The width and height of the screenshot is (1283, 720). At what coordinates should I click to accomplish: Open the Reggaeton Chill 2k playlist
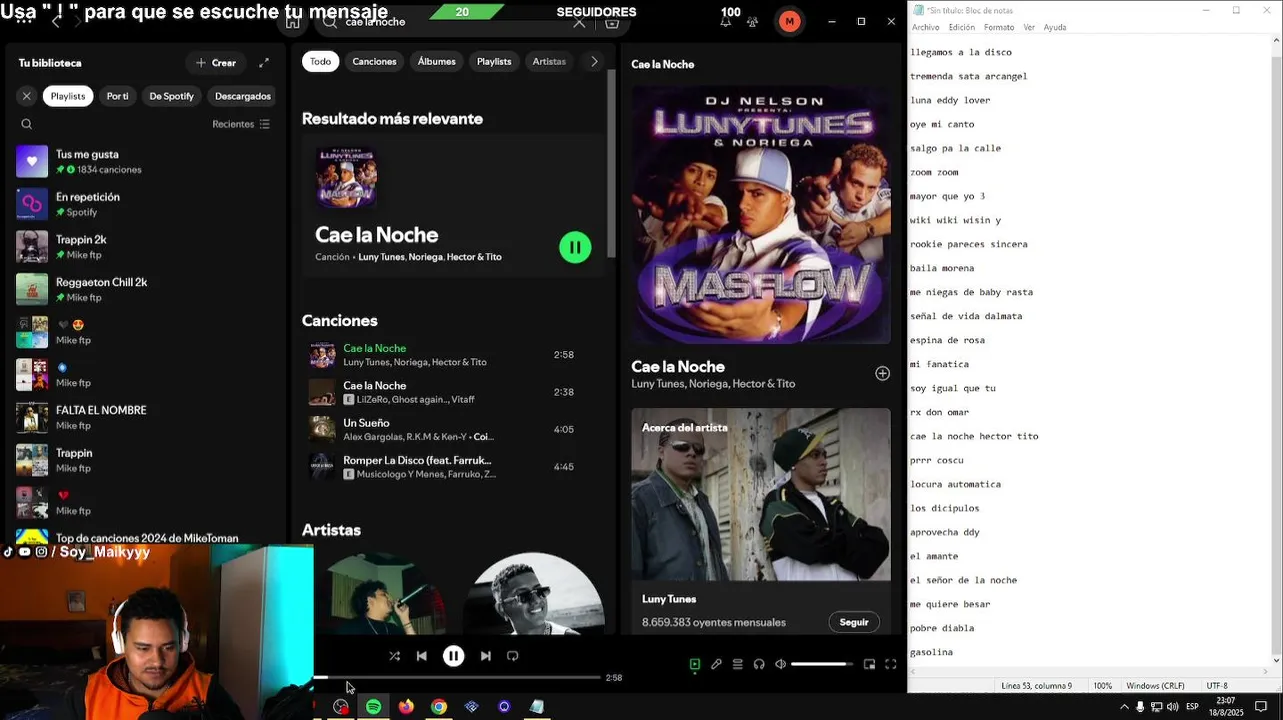[146, 289]
